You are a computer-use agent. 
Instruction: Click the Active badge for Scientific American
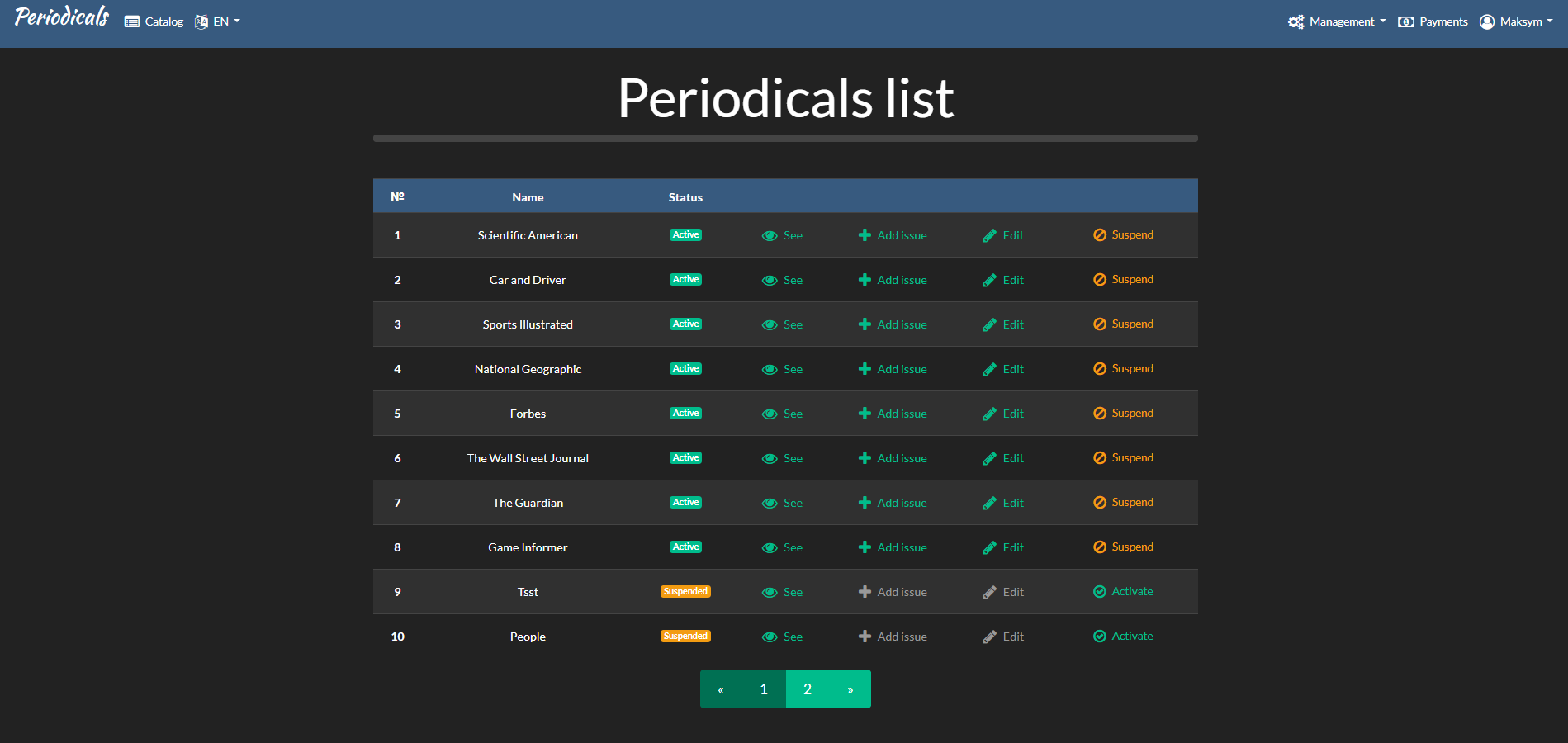coord(685,235)
